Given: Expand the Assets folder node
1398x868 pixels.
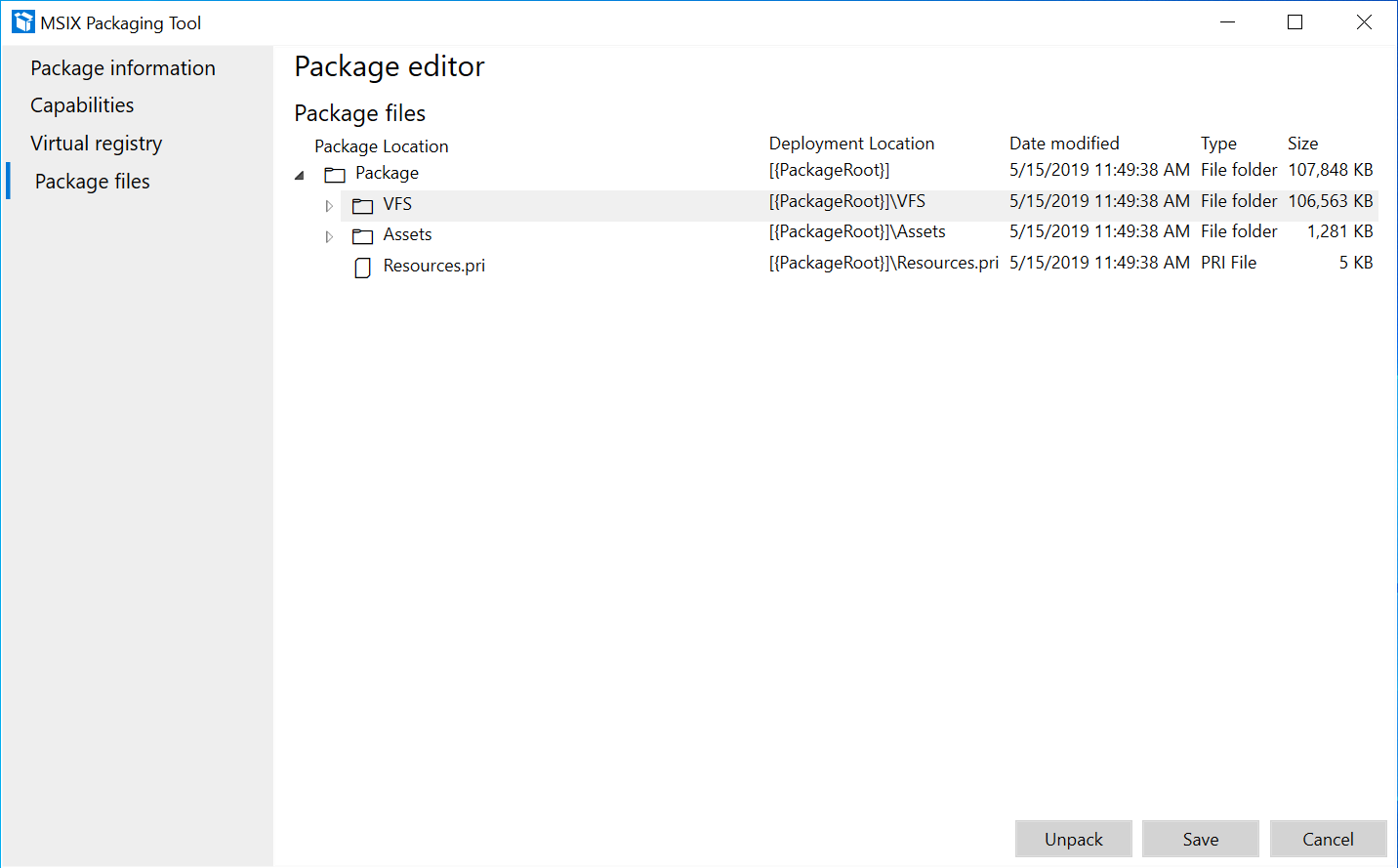Looking at the screenshot, I should pos(329,236).
